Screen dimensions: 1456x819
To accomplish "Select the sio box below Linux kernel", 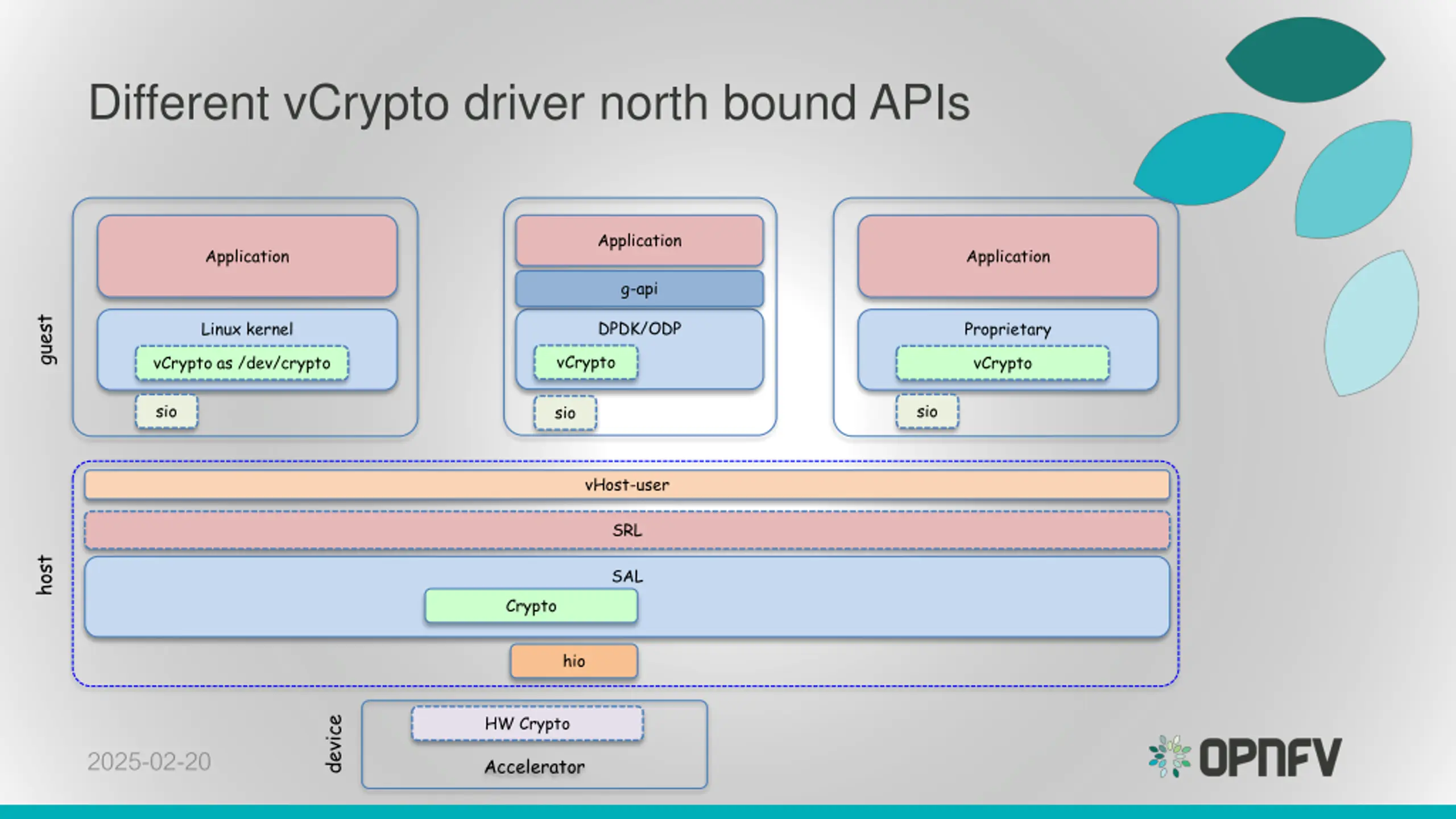I will pos(166,411).
